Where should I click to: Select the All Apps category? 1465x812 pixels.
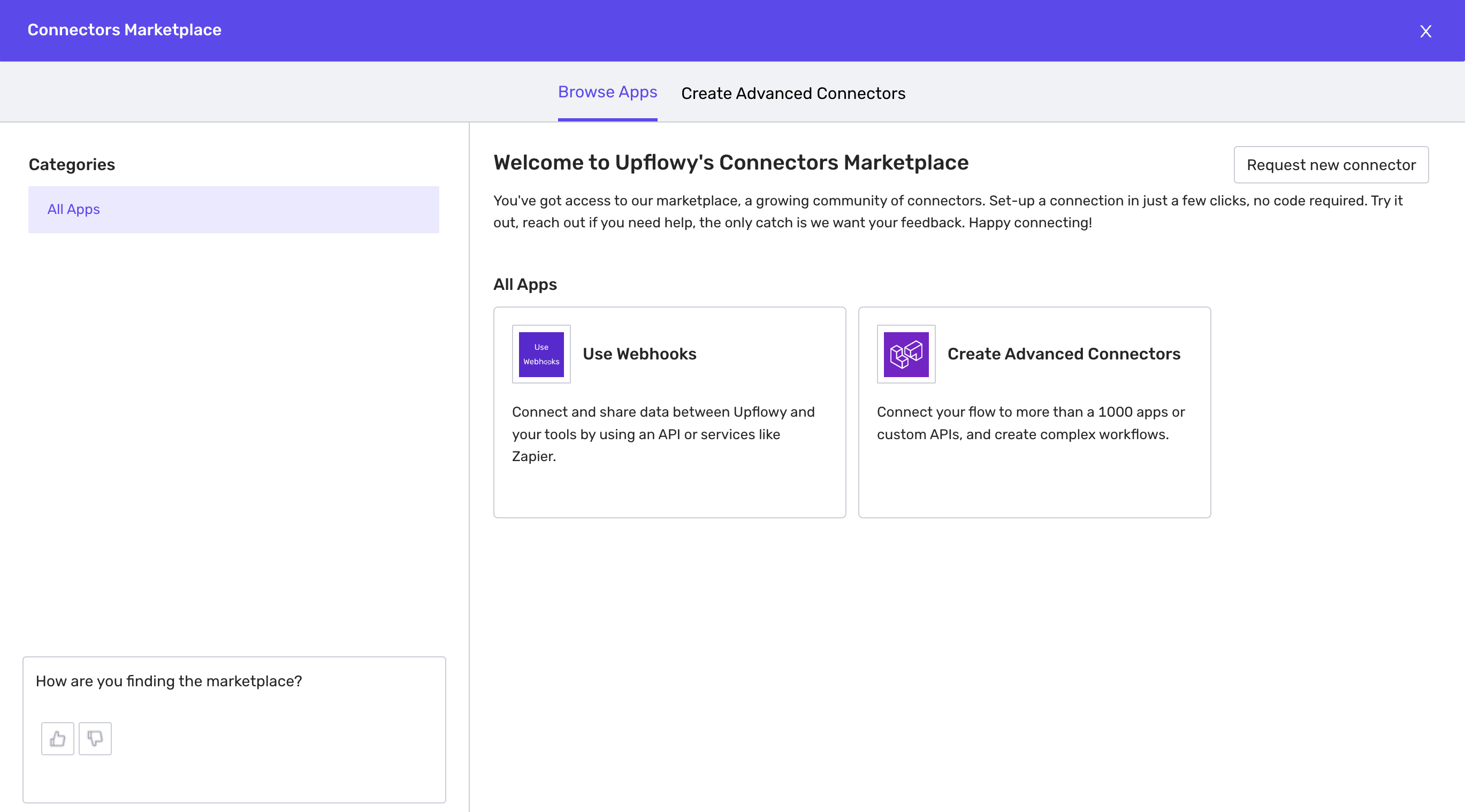tap(234, 209)
